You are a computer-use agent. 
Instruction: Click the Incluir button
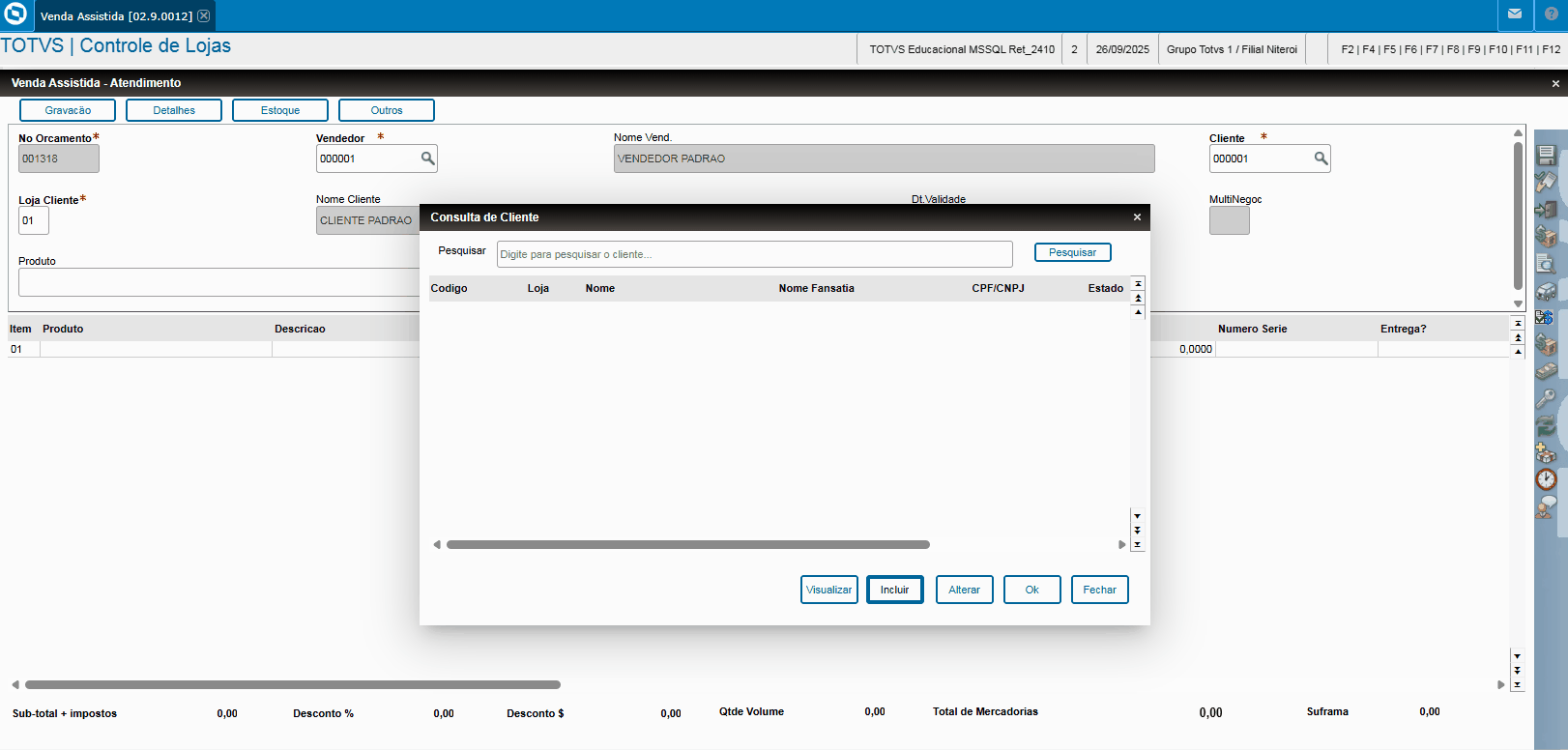pyautogui.click(x=895, y=590)
